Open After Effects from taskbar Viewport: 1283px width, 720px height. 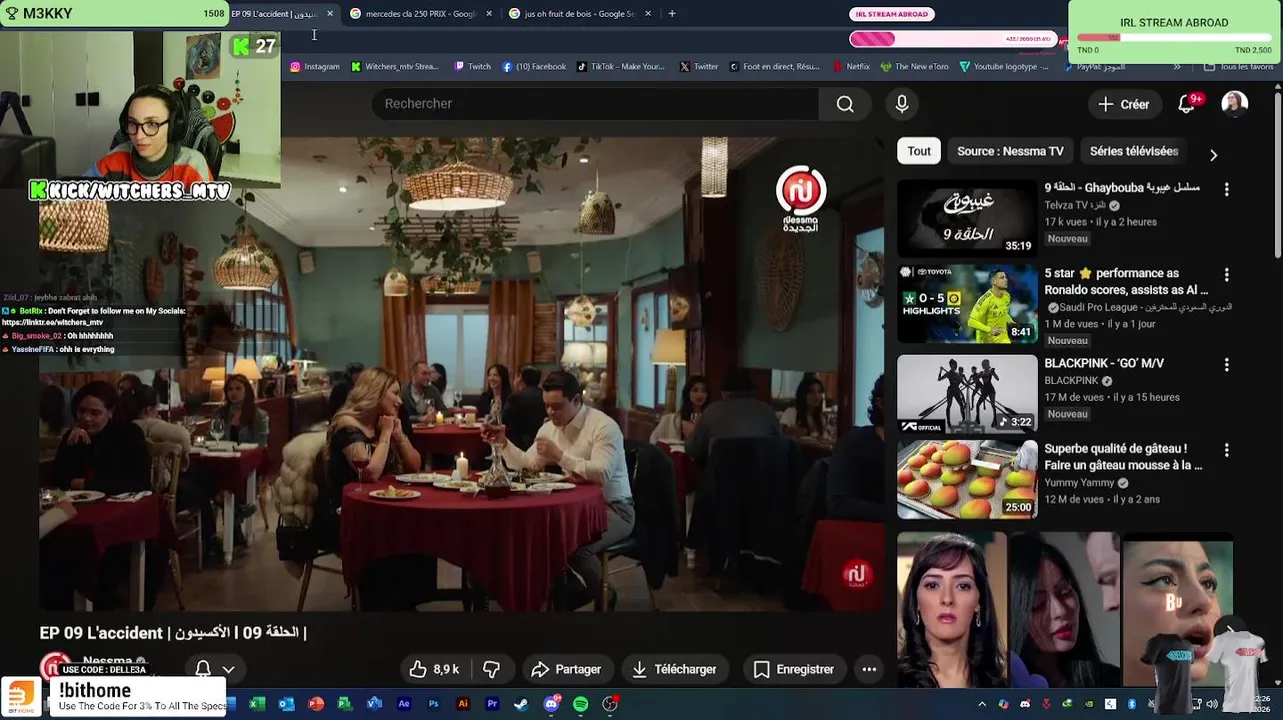404,704
